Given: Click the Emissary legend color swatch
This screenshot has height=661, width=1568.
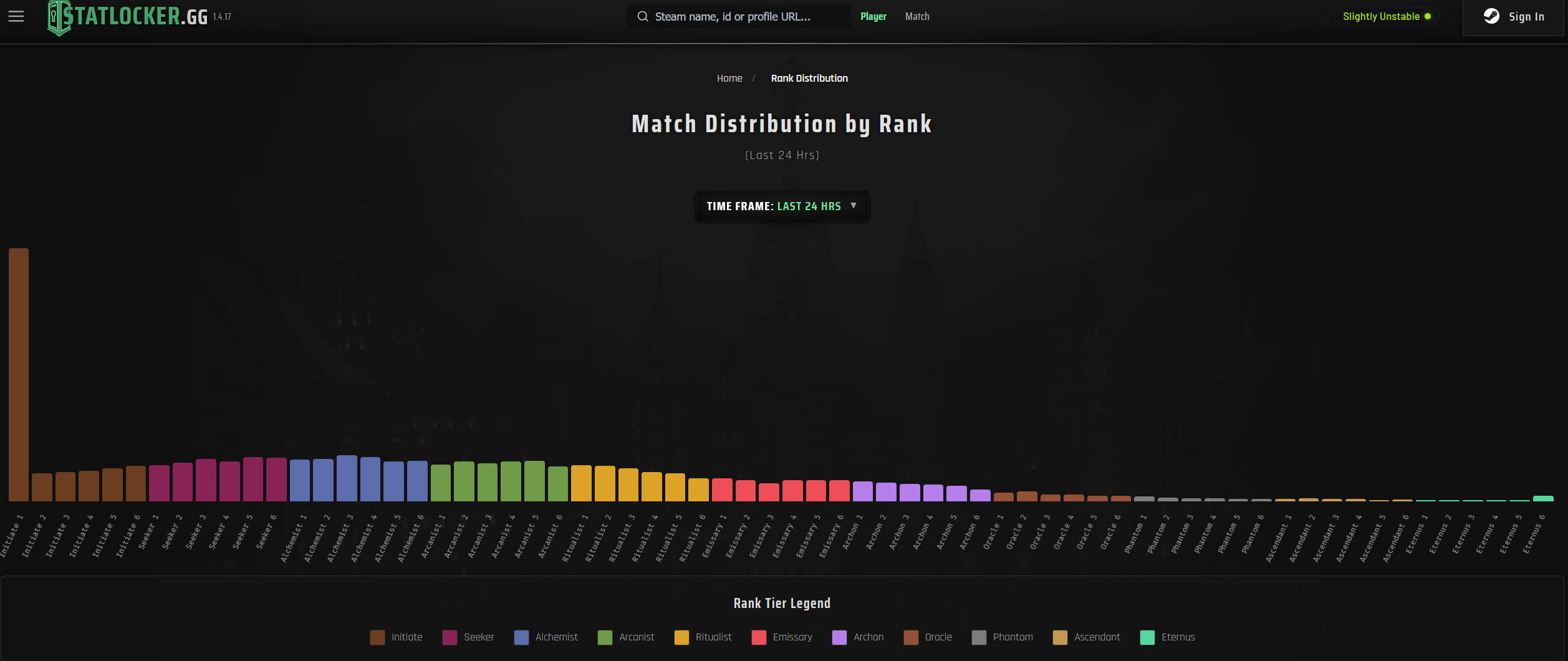Looking at the screenshot, I should click(x=759, y=637).
